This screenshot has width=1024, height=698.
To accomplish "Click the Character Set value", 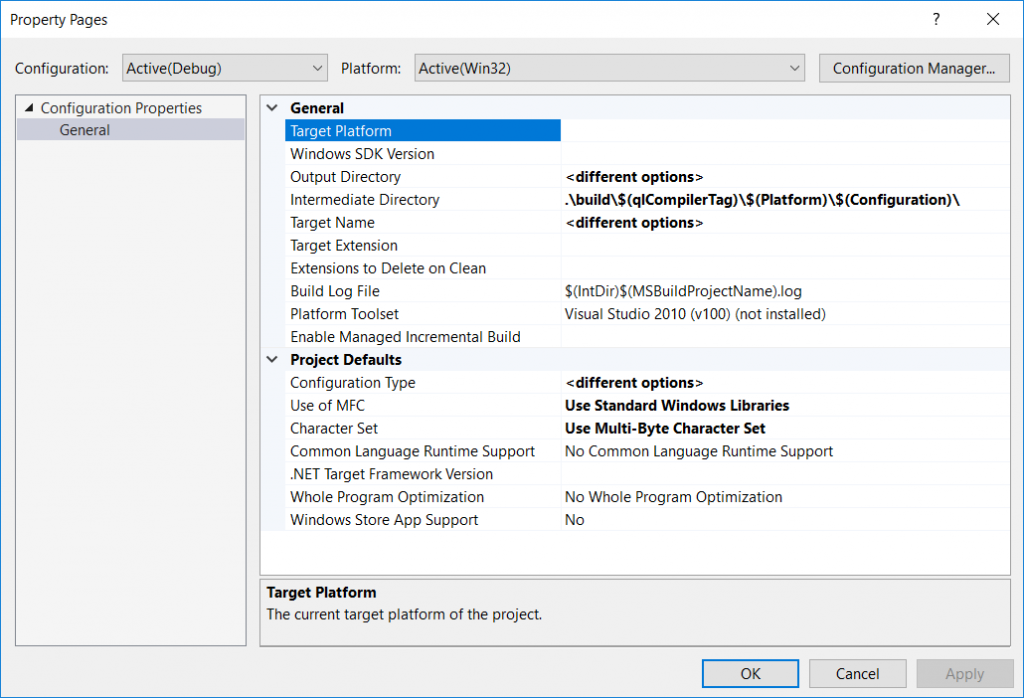I will point(785,428).
